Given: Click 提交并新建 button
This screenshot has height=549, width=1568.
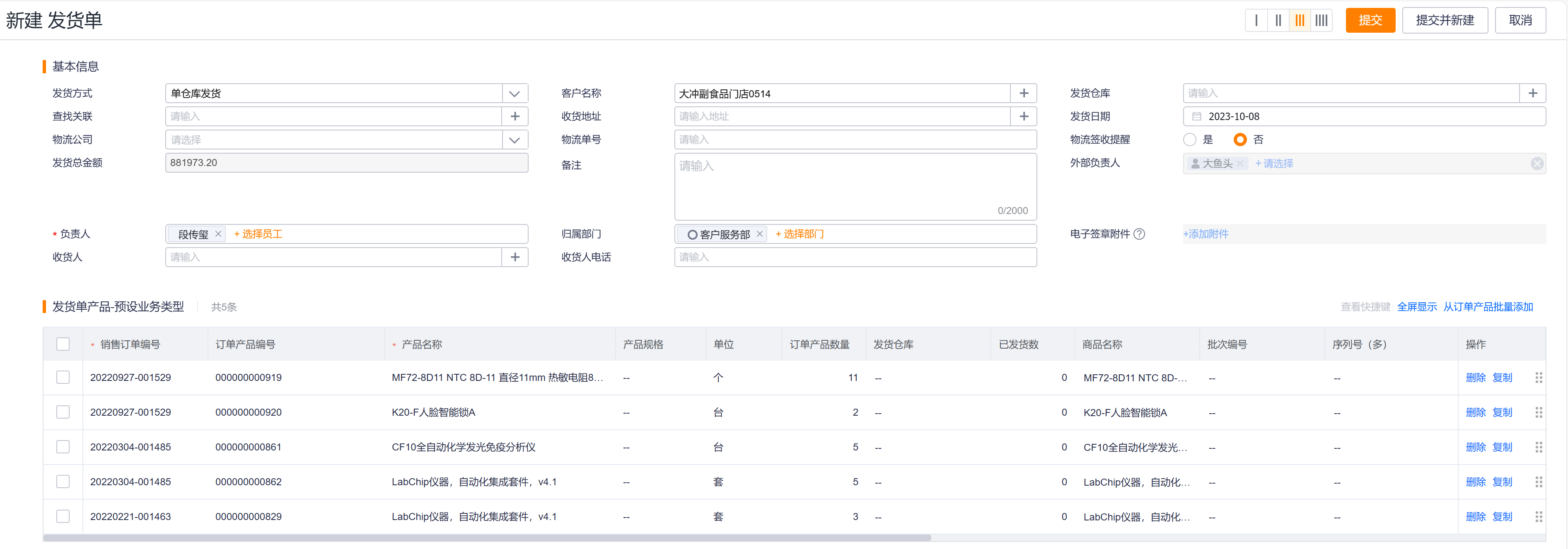Looking at the screenshot, I should [1445, 20].
